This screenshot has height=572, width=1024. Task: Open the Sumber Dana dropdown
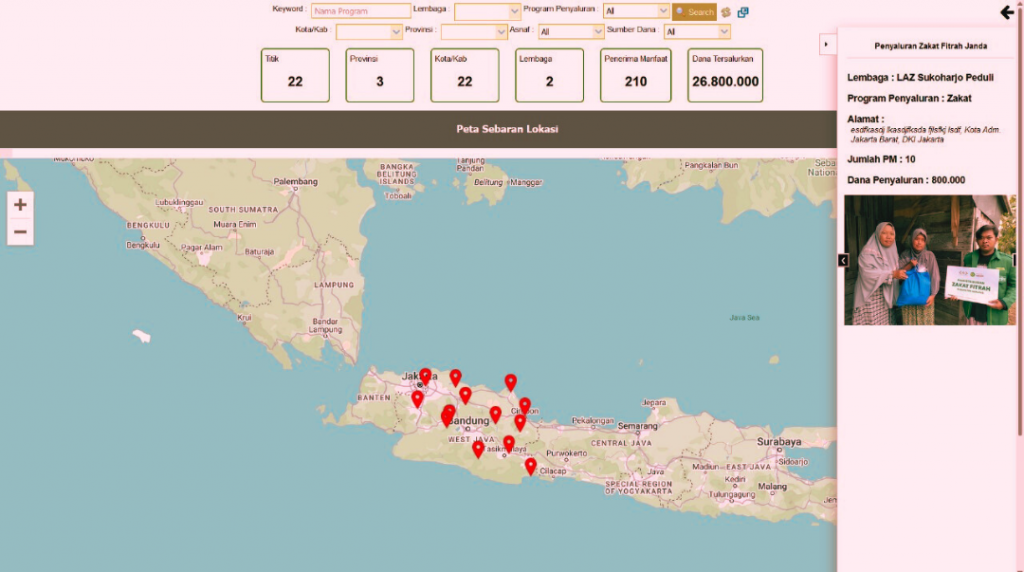click(696, 32)
